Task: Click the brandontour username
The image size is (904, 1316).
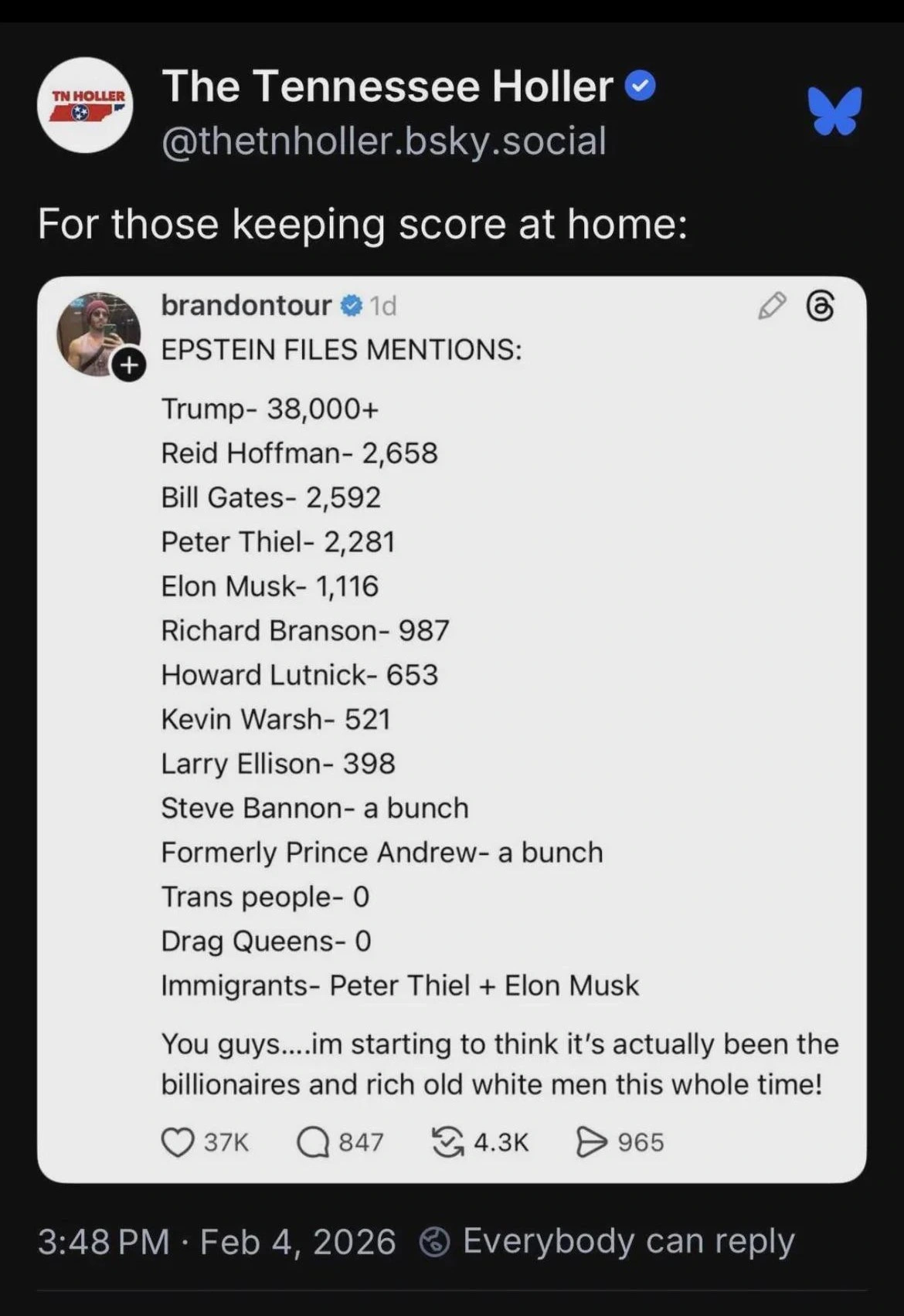Action: [x=246, y=306]
